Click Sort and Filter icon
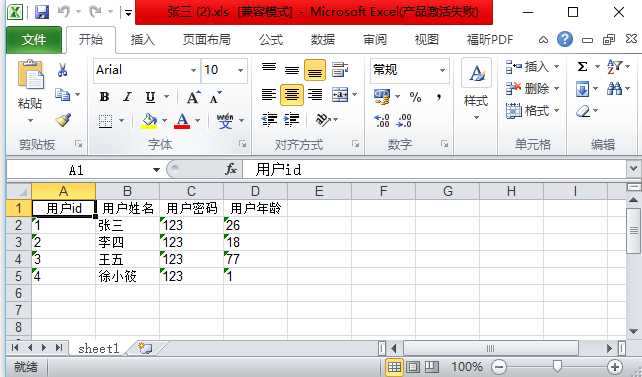Viewport: 642px width, 377px height. [614, 66]
